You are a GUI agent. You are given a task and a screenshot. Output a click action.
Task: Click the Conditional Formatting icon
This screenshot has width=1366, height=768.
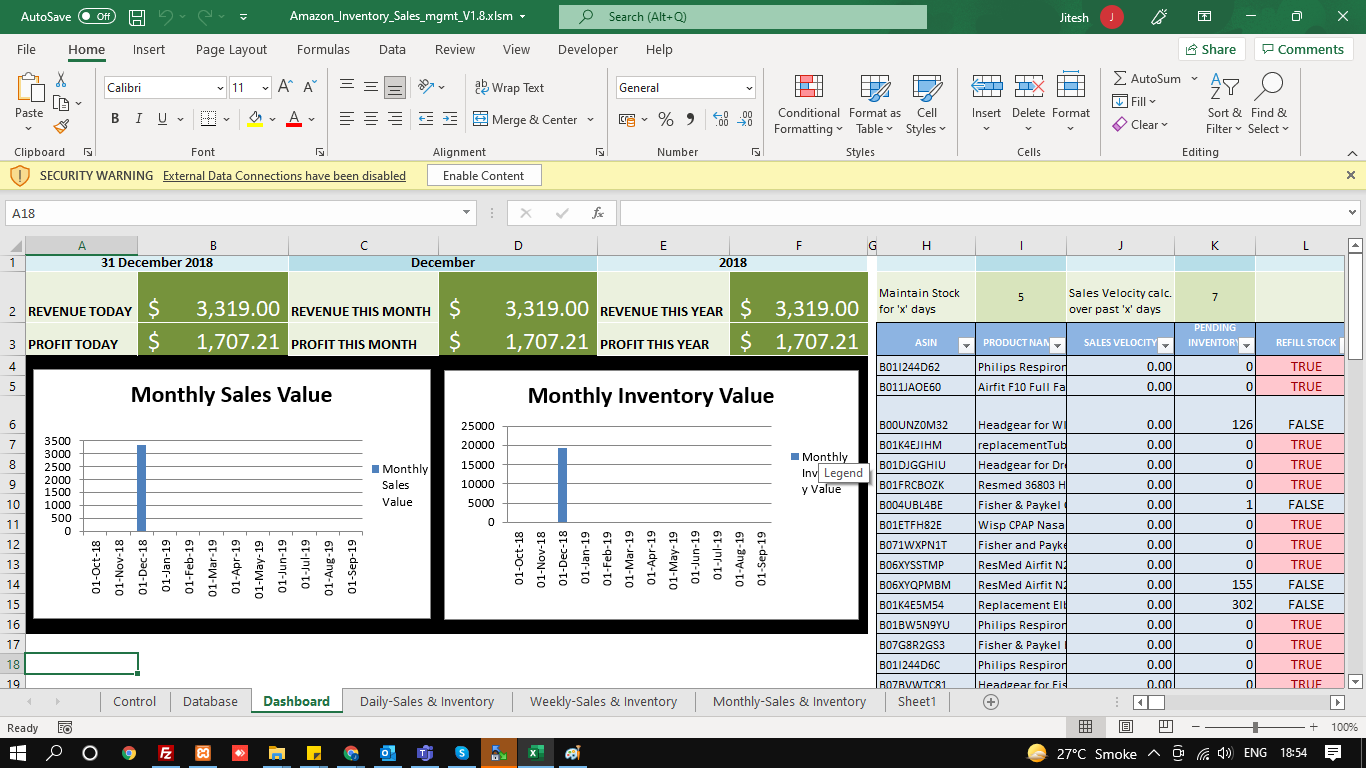[x=808, y=88]
